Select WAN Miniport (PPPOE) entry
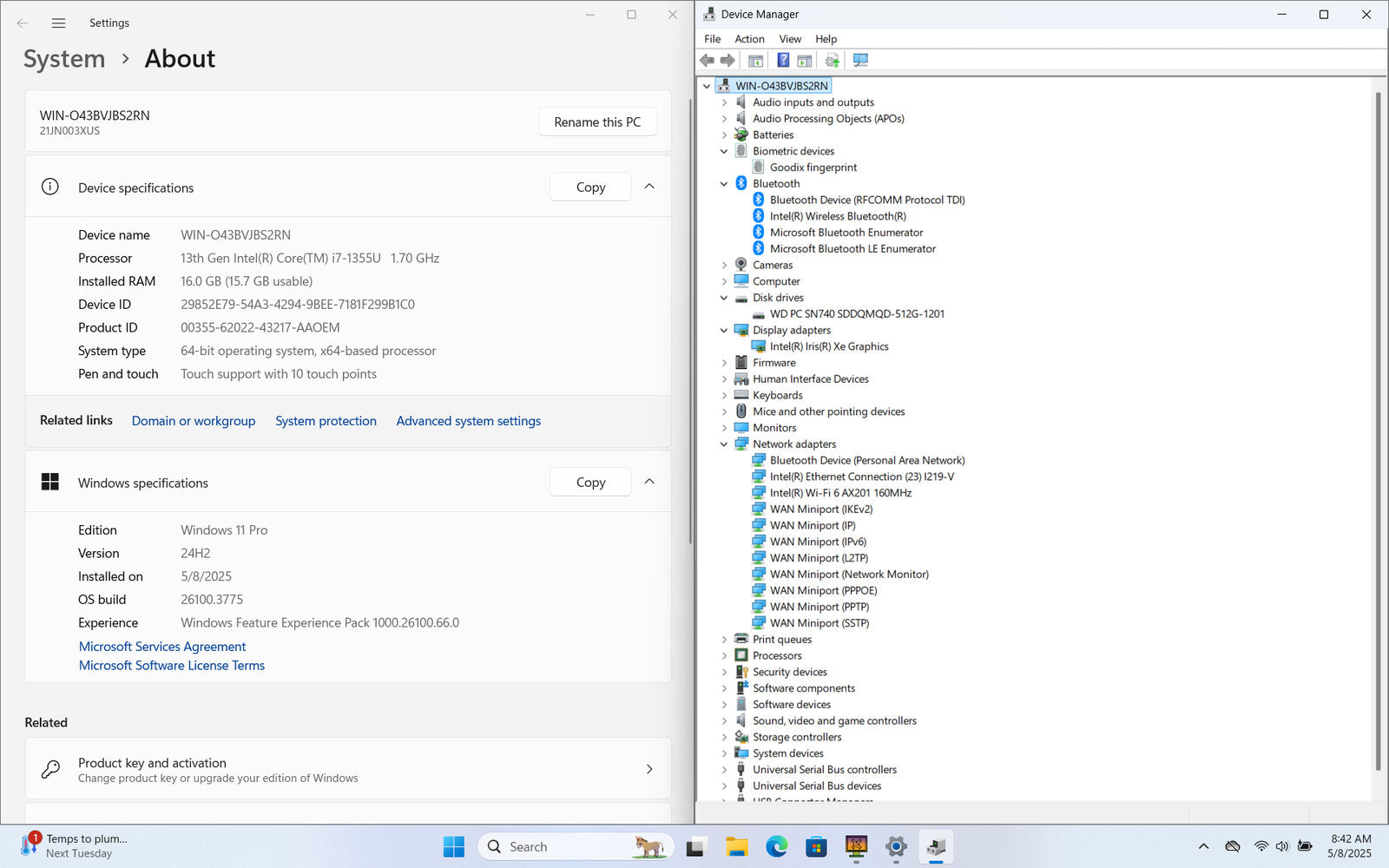Image resolution: width=1389 pixels, height=868 pixels. (823, 590)
